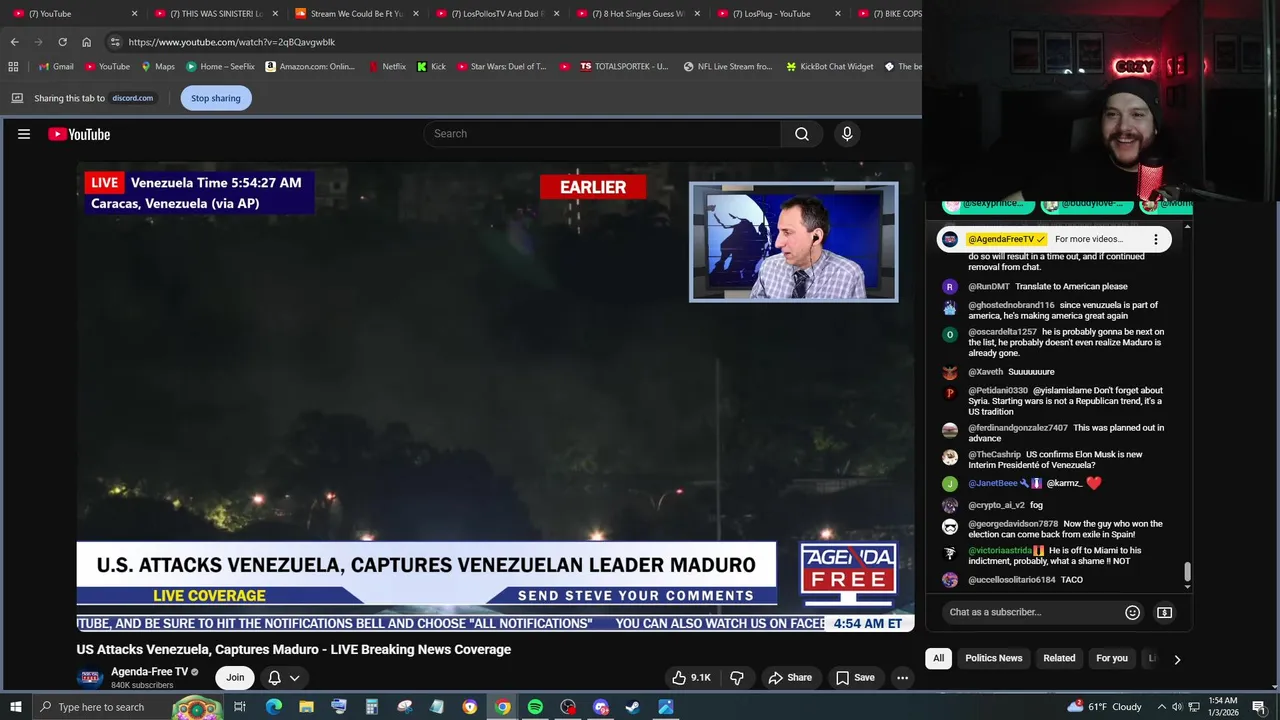This screenshot has height=720, width=1280.
Task: Close the first YouTube browser tab
Action: [x=134, y=14]
